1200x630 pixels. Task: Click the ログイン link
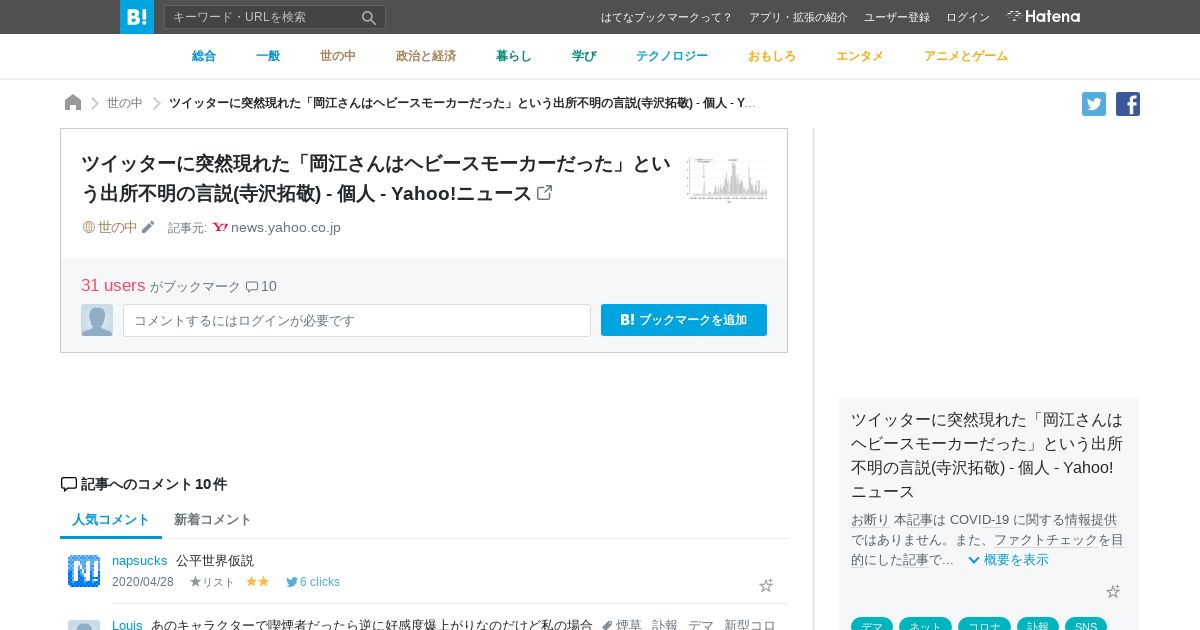[968, 17]
